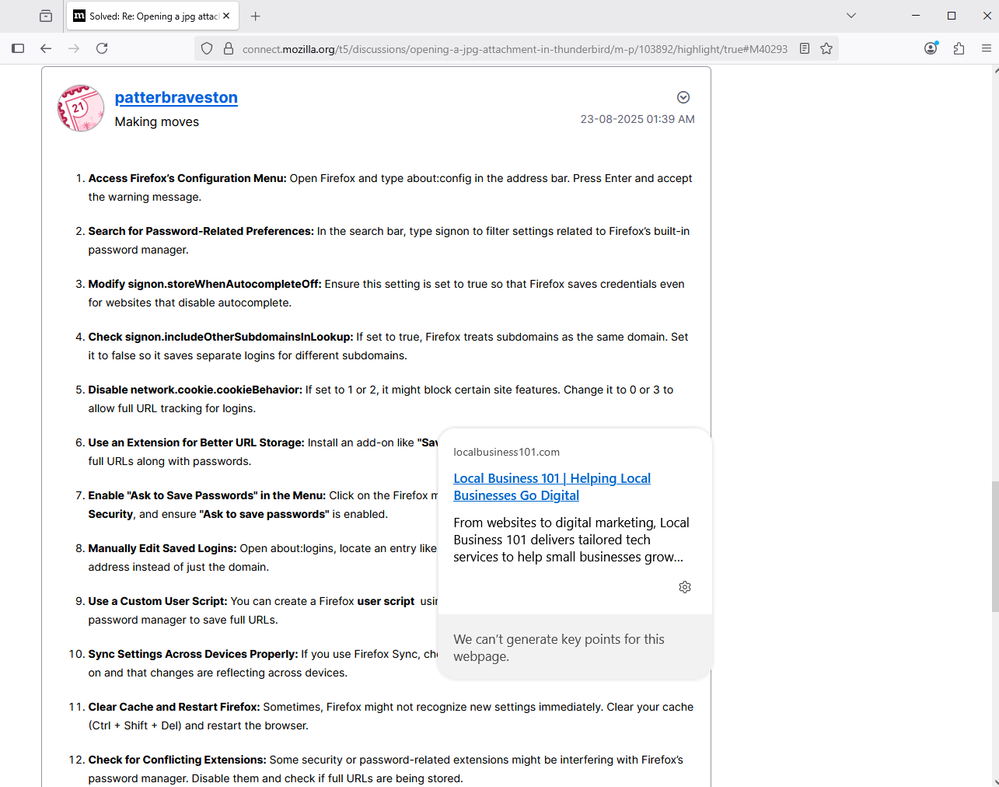Close the 'Solved: Re: Opening a jpg' tab
999x787 pixels.
(228, 16)
